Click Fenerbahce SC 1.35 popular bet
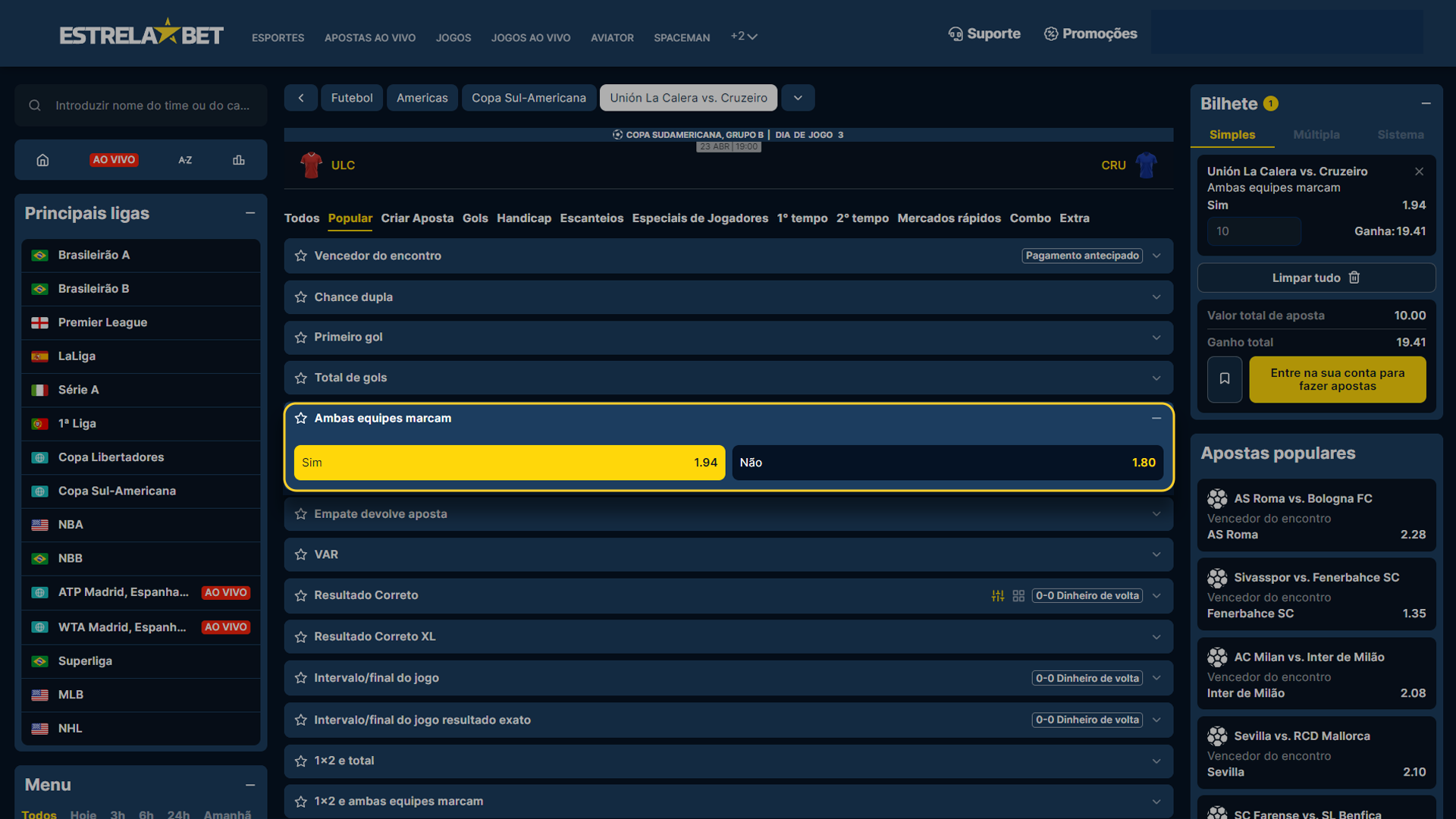1456x819 pixels. (1316, 595)
